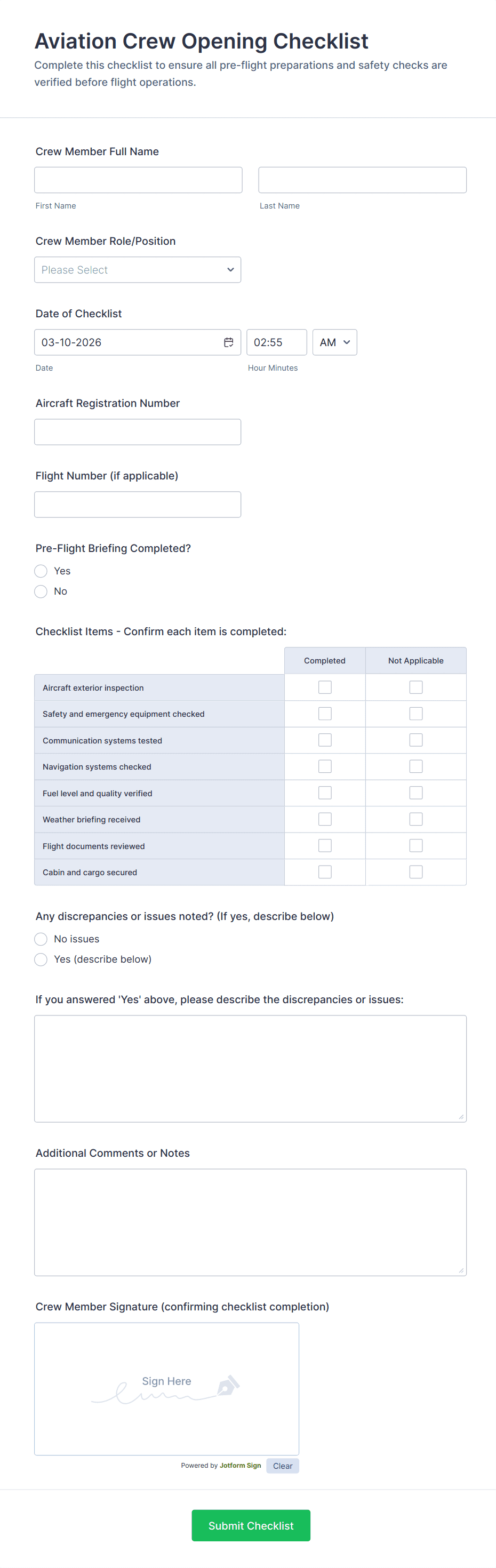Open the Crew Member Role/Position dropdown
This screenshot has width=496, height=1568.
coord(138,270)
